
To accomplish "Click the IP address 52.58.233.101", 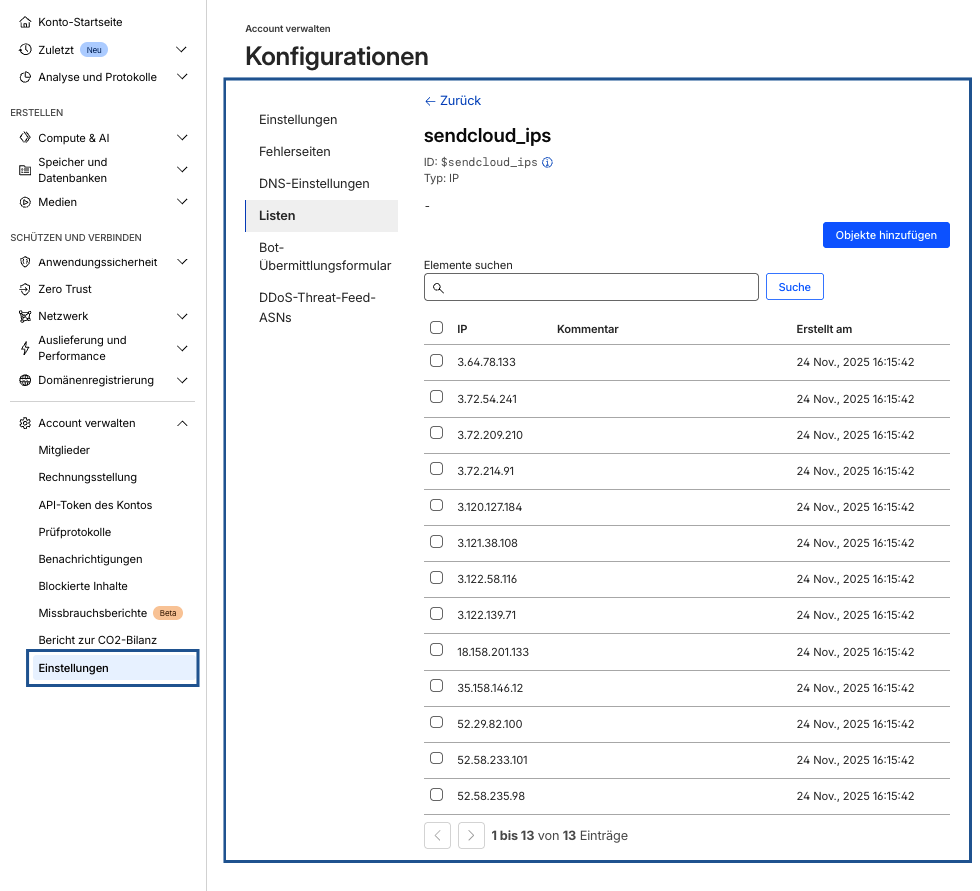I will (x=492, y=760).
